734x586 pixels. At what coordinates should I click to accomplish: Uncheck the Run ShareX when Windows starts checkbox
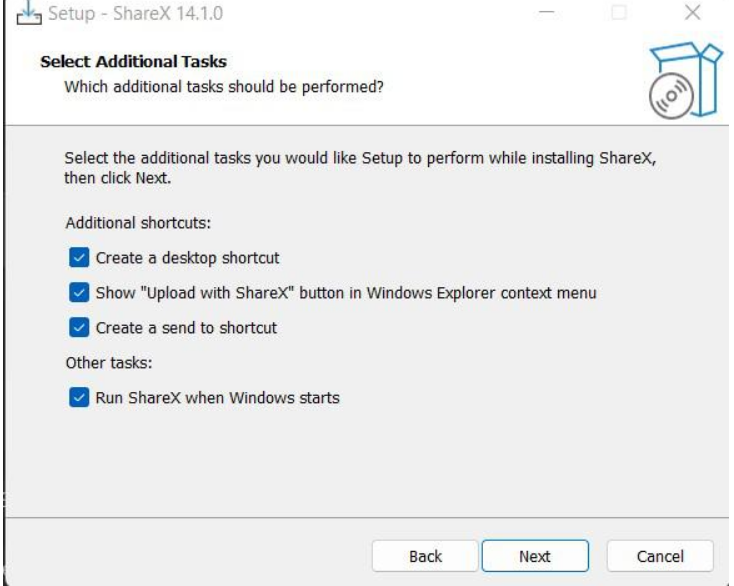pos(79,398)
